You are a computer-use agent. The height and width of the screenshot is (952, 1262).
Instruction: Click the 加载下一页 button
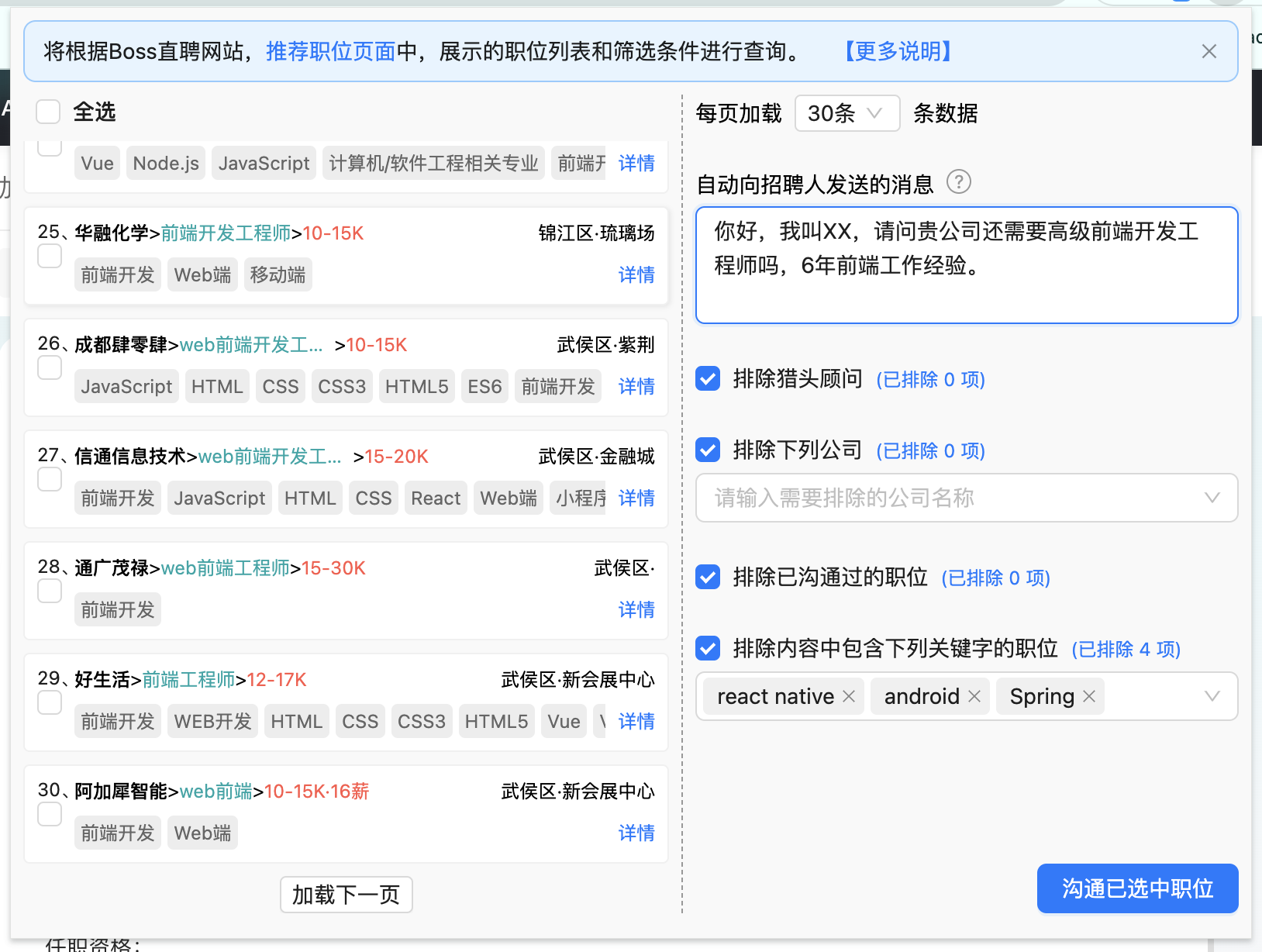346,894
